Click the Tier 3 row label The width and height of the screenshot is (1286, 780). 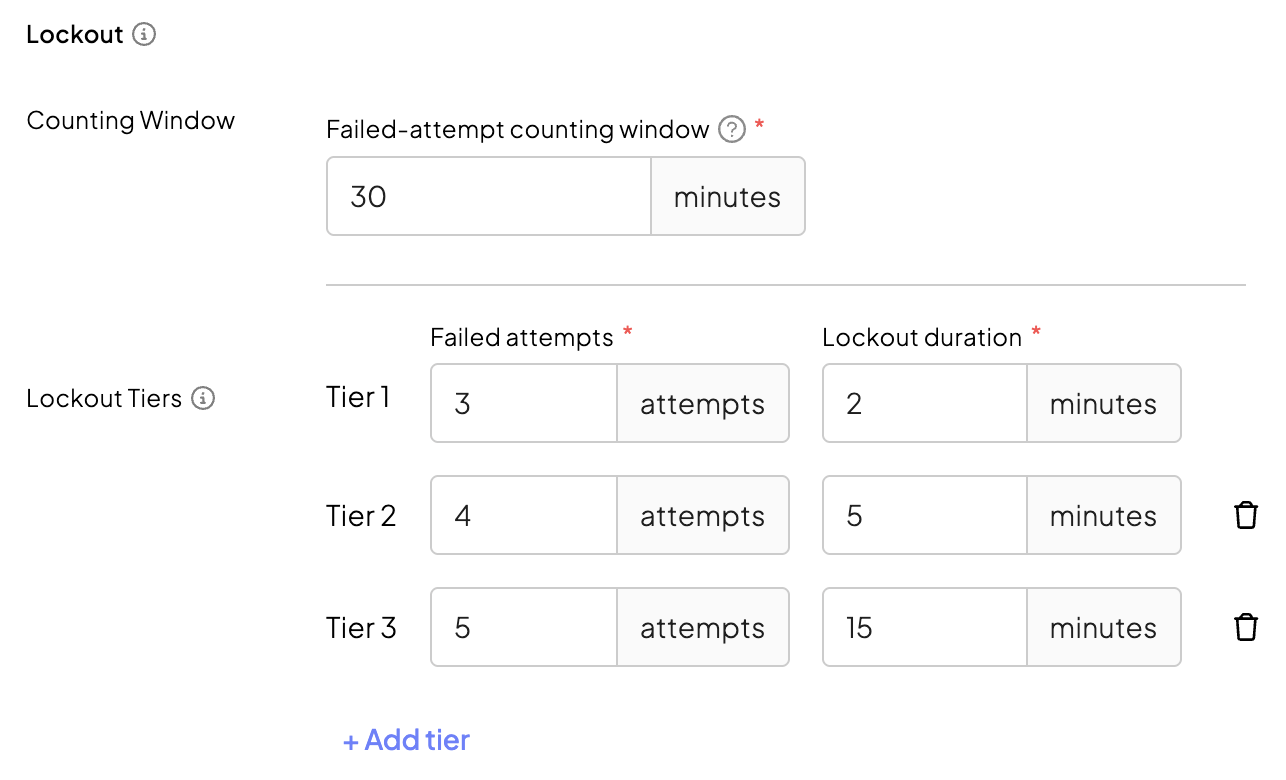tap(361, 628)
